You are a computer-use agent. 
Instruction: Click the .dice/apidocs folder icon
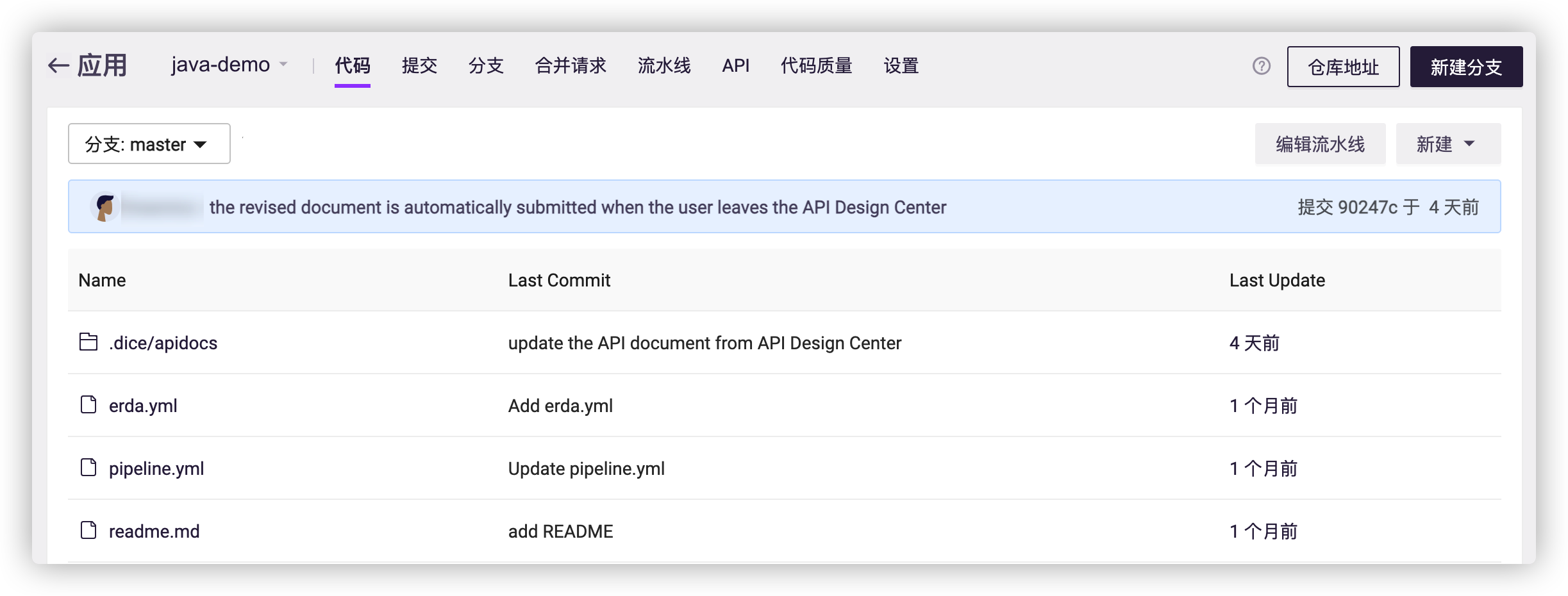pyautogui.click(x=88, y=342)
